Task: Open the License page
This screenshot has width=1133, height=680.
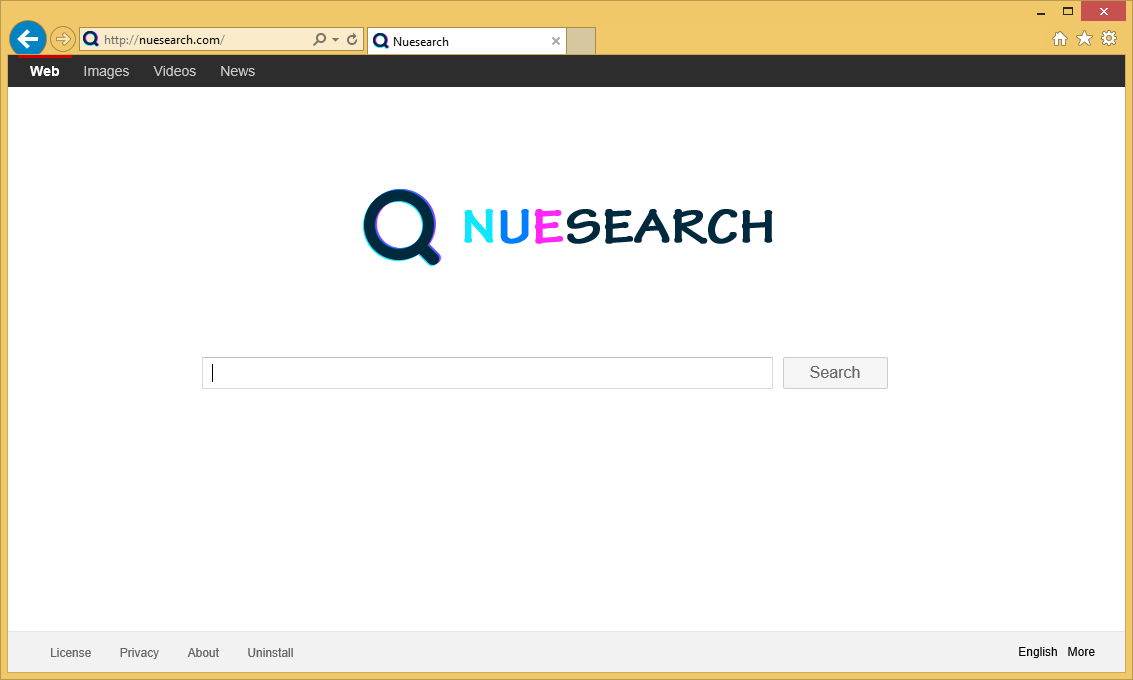Action: (70, 652)
